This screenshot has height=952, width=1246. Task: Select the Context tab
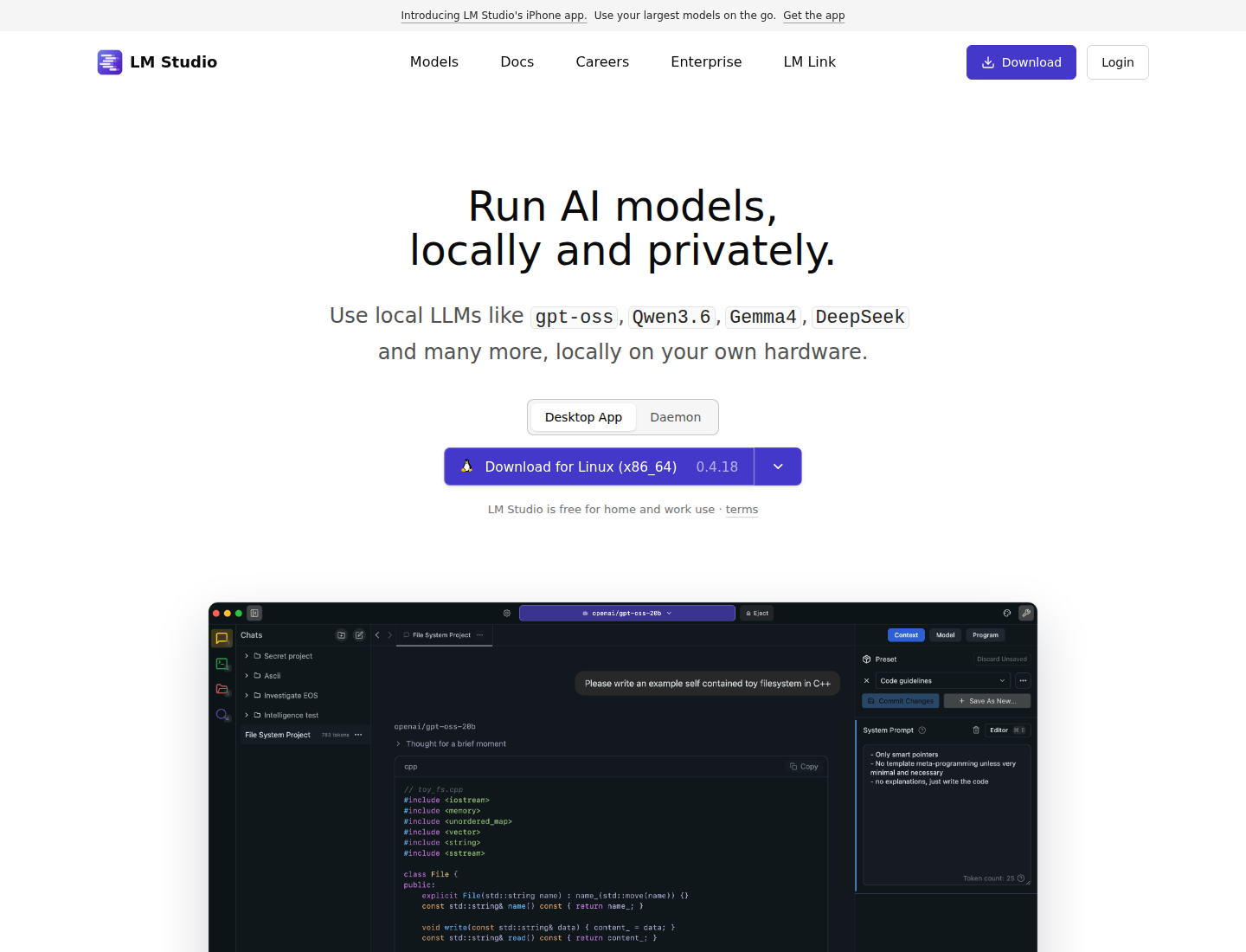point(906,635)
